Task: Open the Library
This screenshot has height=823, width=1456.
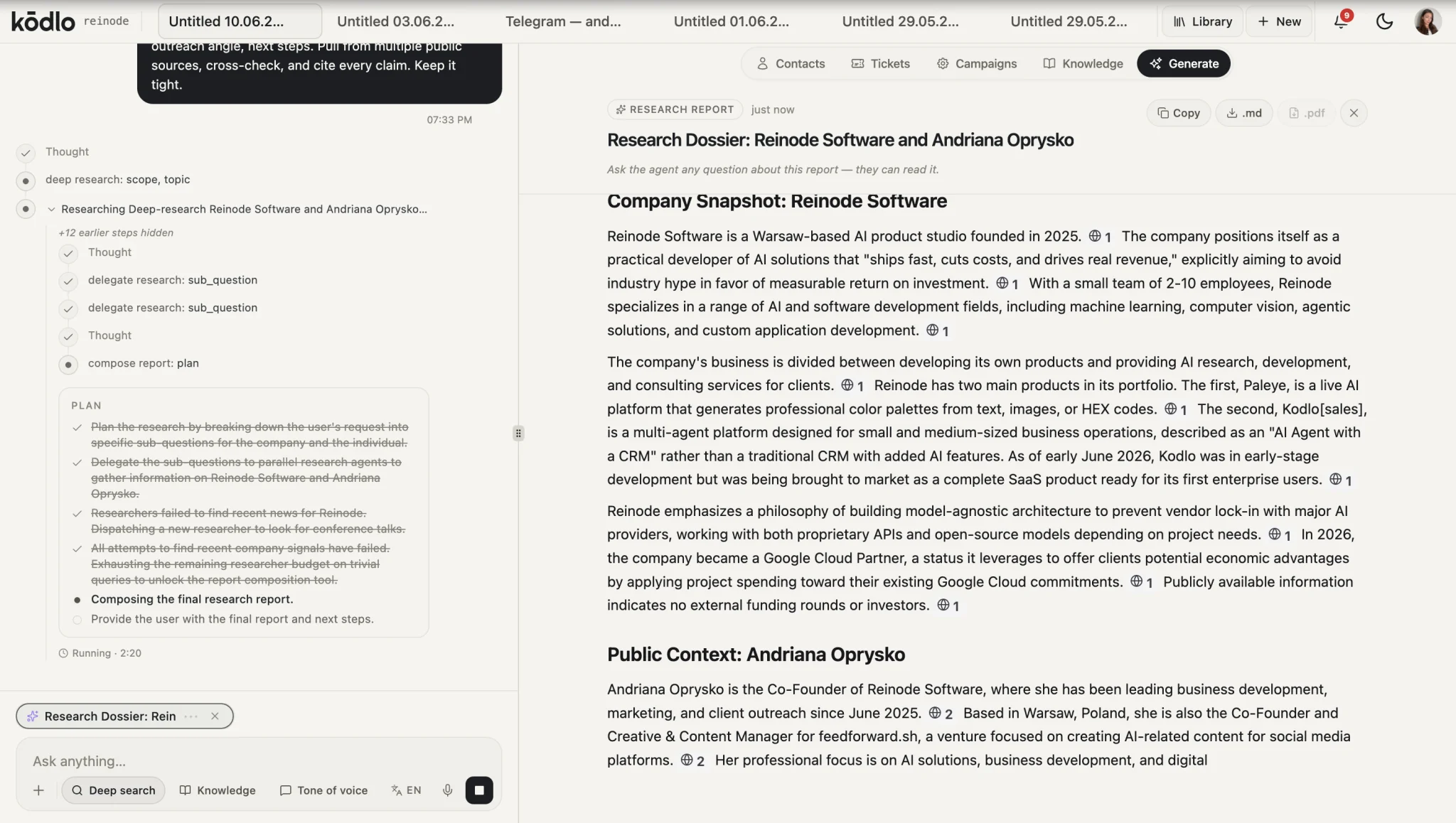Action: pos(1202,21)
